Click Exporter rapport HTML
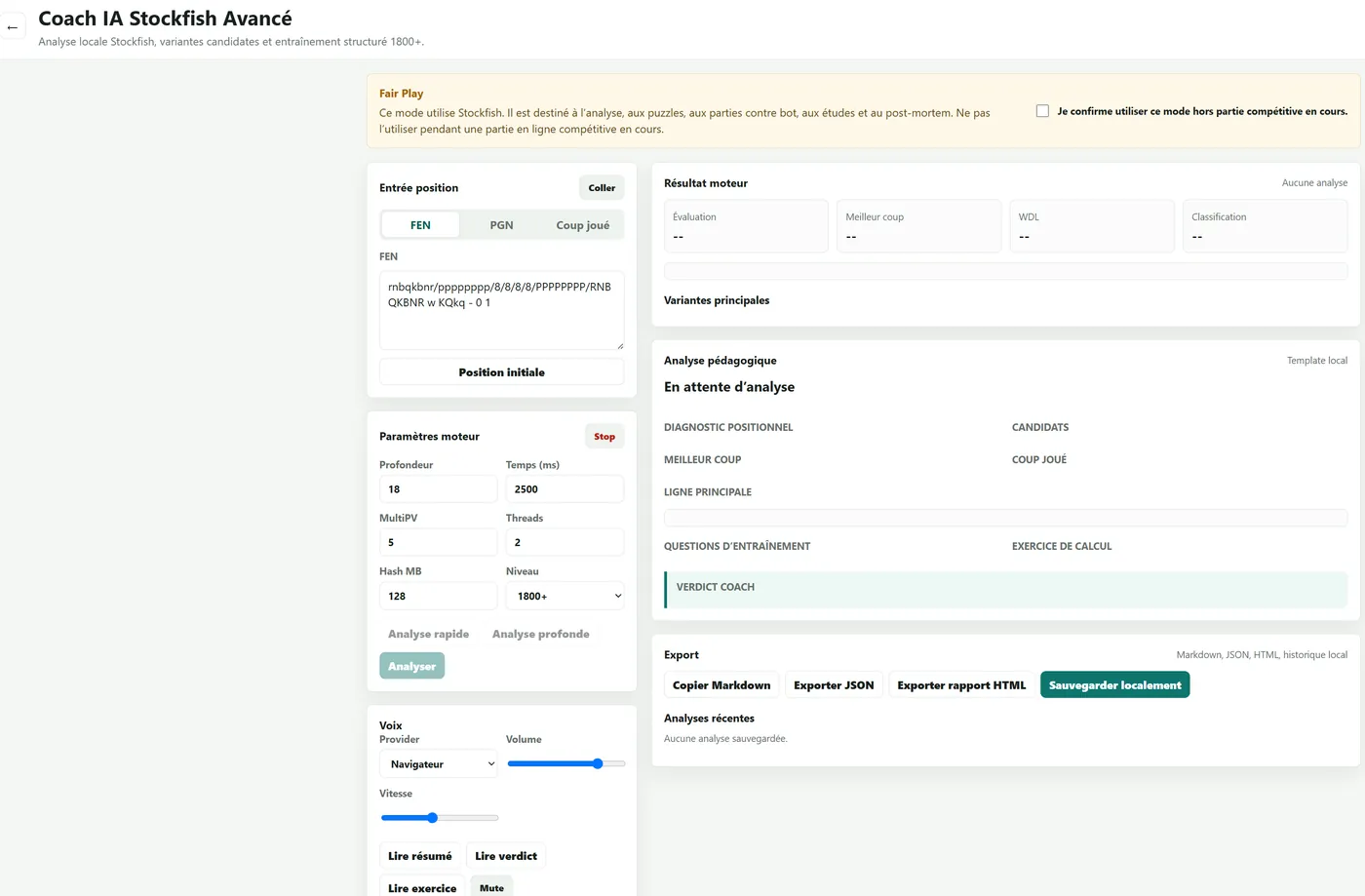This screenshot has width=1365, height=896. pos(961,685)
